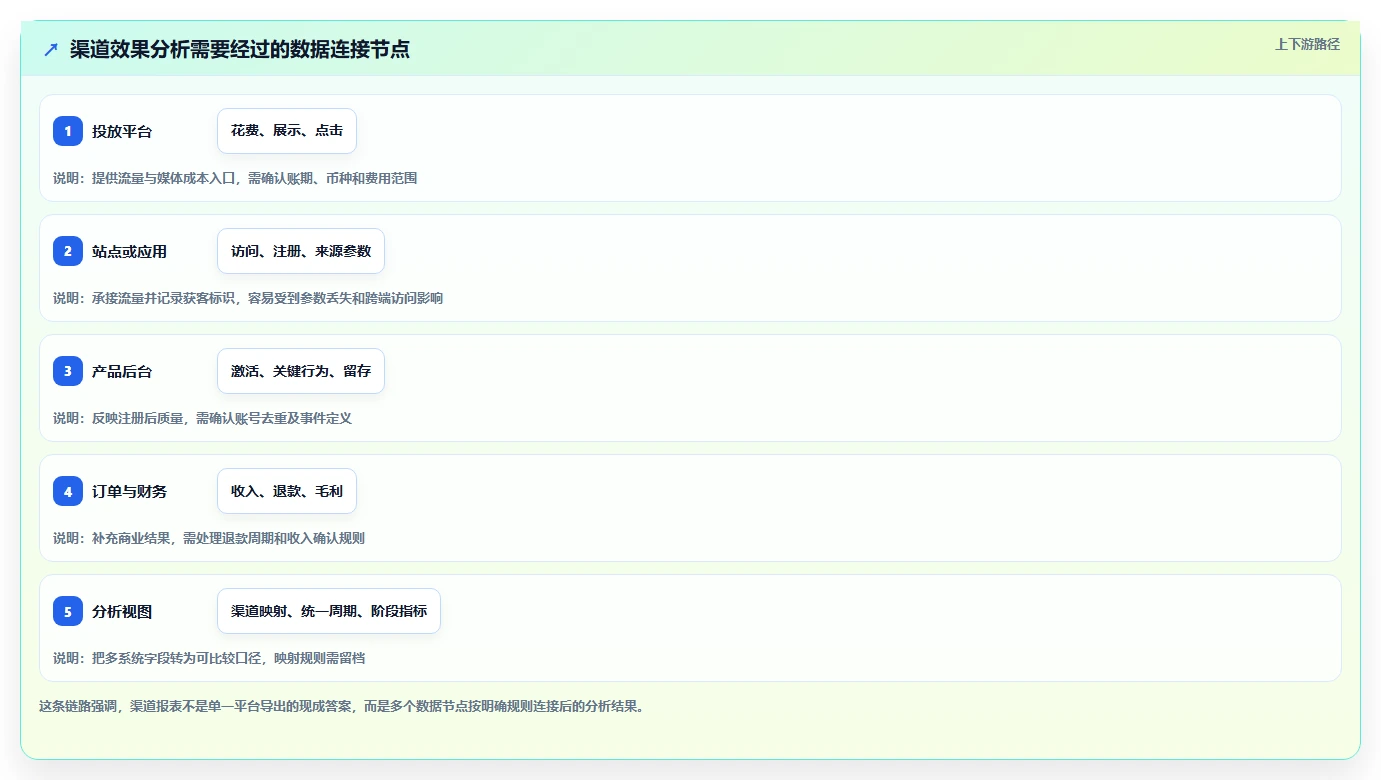1381x780 pixels.
Task: Click step badge 2 for 站点或应用
Action: 68,251
